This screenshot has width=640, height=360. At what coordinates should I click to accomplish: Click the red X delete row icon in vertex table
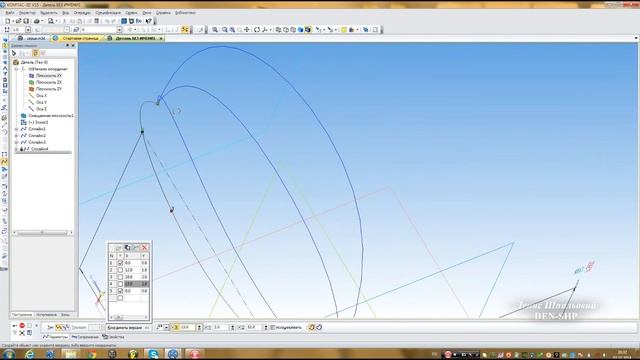tap(144, 247)
